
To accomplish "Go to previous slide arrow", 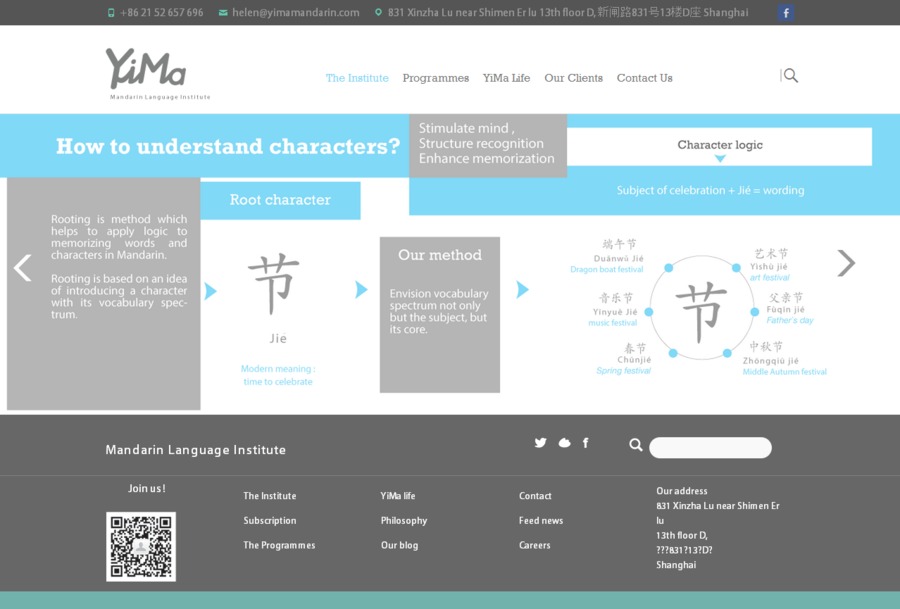I will click(x=22, y=267).
